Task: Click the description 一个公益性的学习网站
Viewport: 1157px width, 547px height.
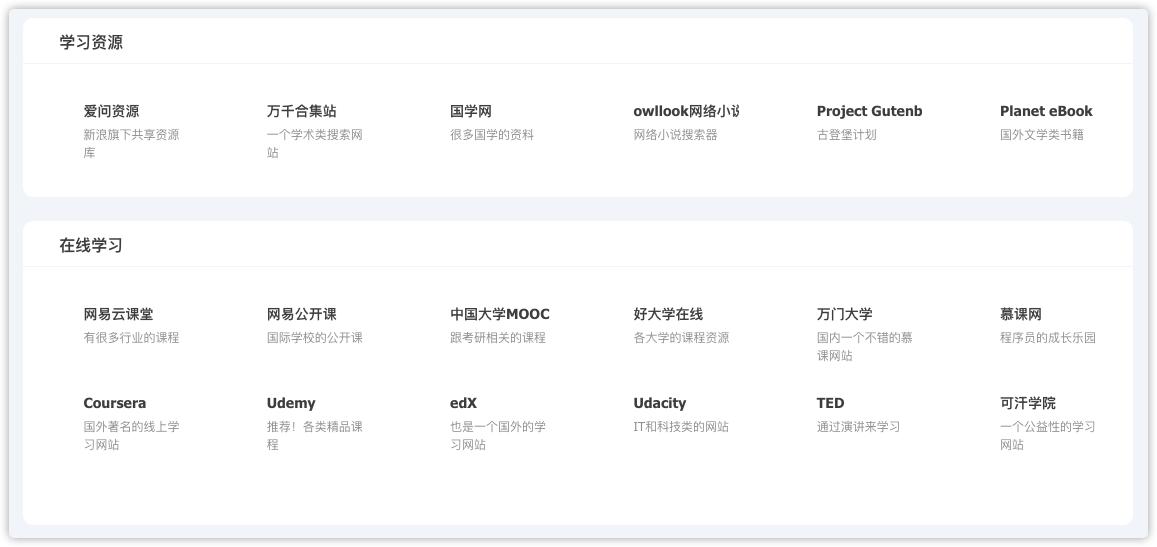Action: click(x=1048, y=436)
